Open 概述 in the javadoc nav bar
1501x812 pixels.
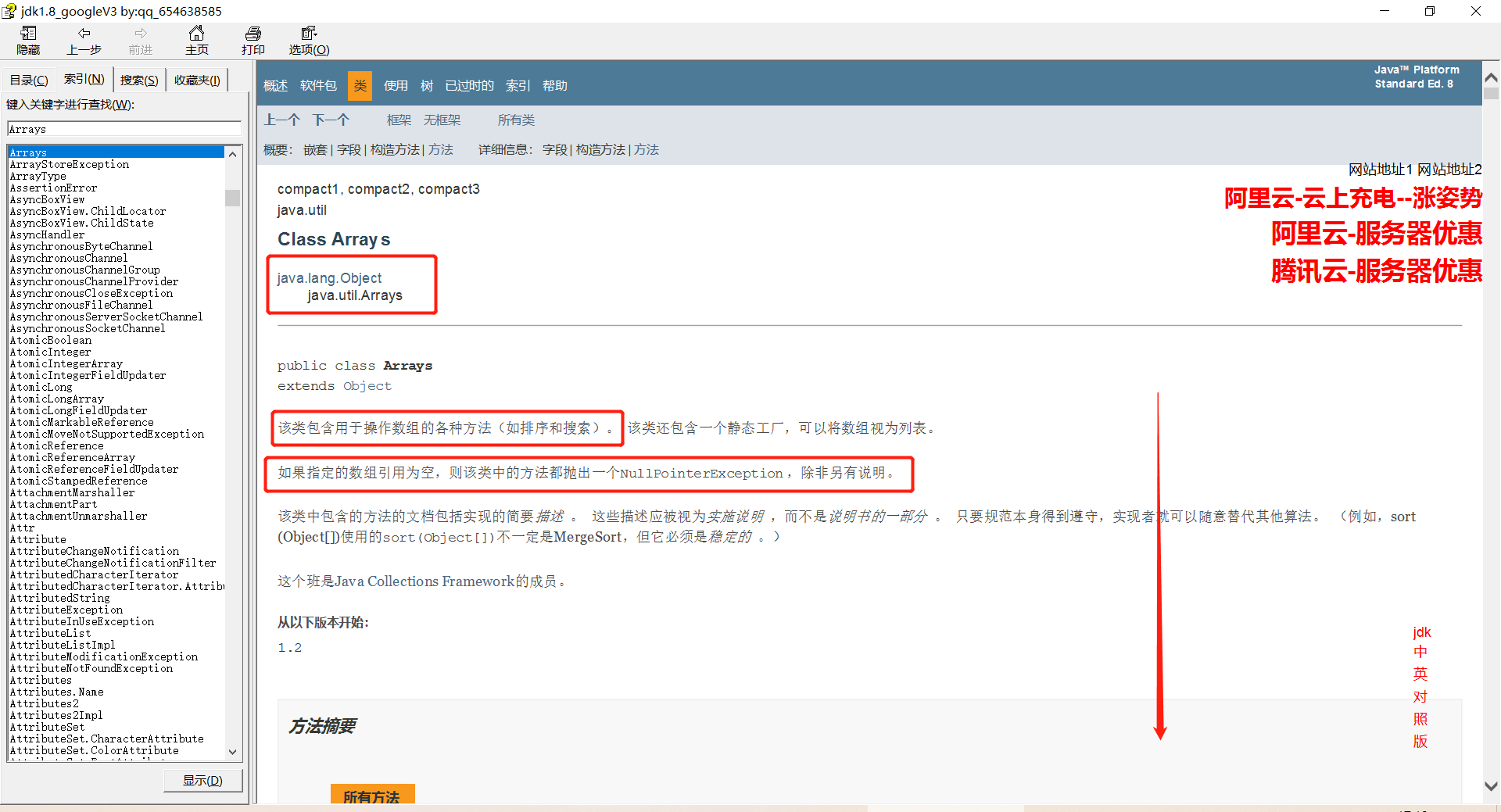[276, 85]
